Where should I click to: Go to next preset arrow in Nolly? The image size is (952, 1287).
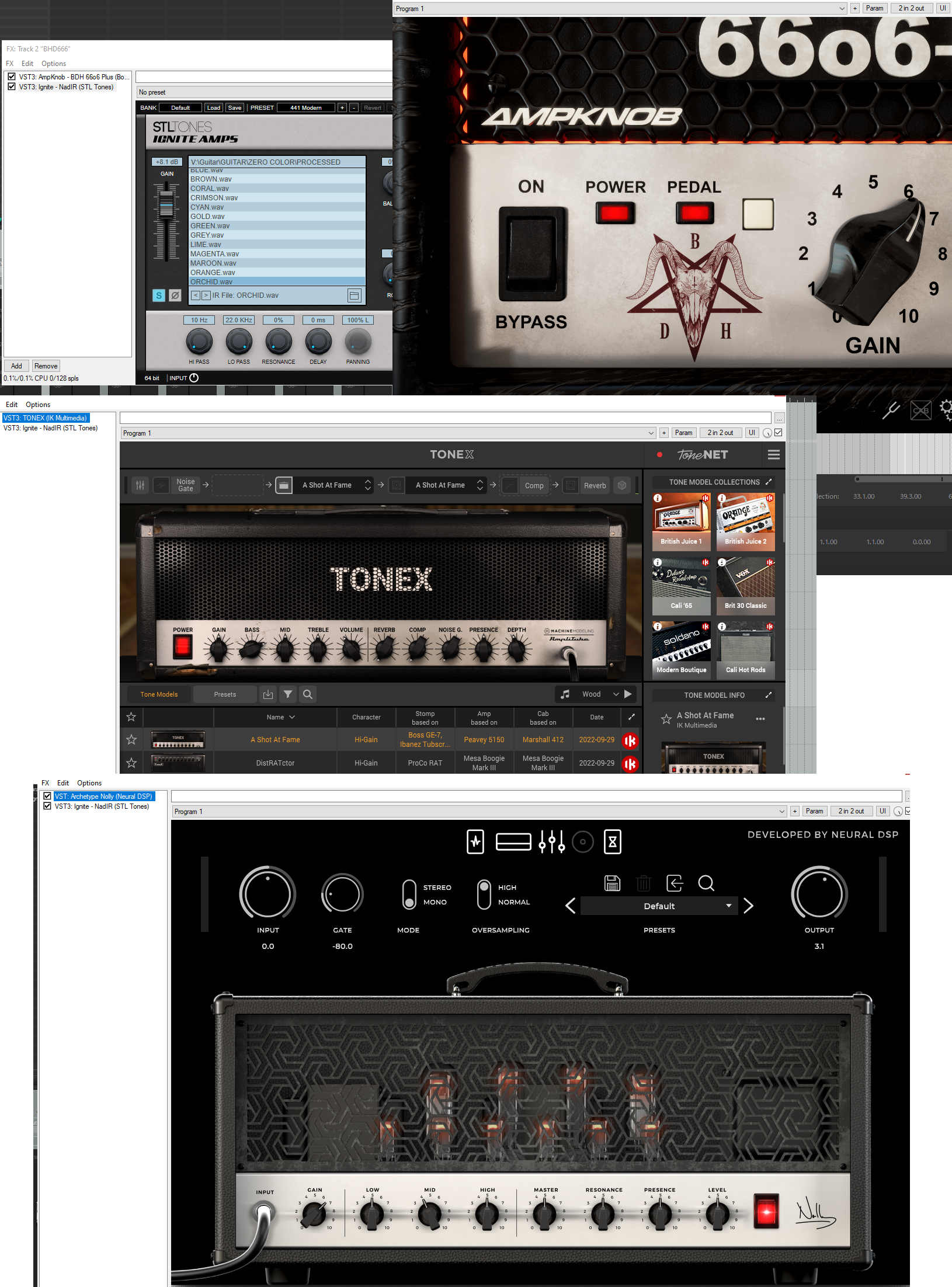pos(748,906)
